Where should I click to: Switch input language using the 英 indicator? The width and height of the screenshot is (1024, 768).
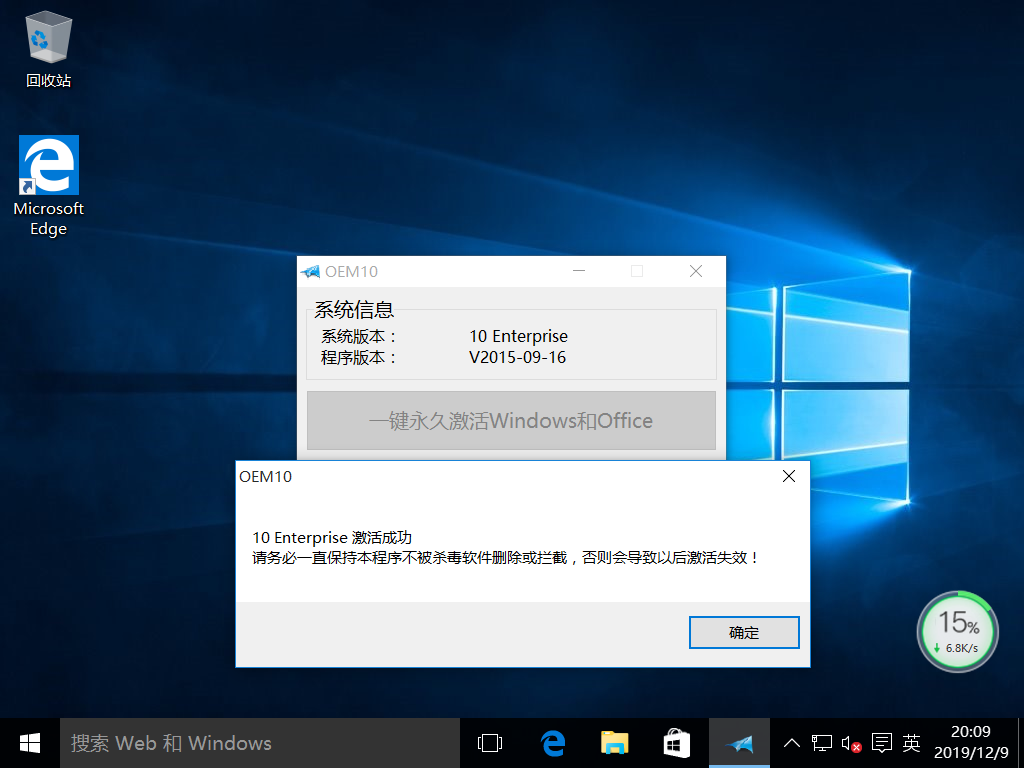(x=911, y=743)
